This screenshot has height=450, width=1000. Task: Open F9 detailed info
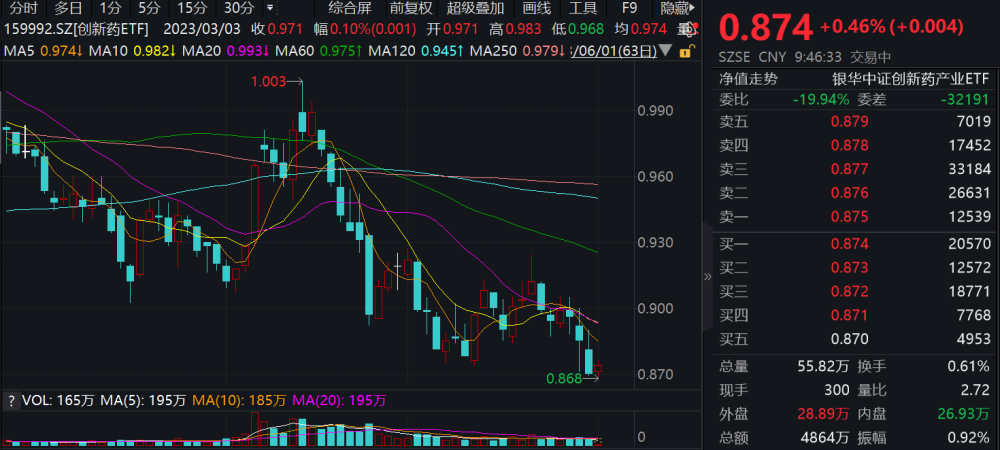(629, 8)
